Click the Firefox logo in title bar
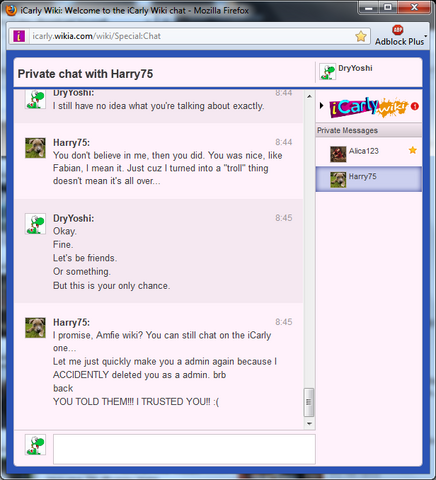Viewport: 436px width, 480px height. coord(12,10)
